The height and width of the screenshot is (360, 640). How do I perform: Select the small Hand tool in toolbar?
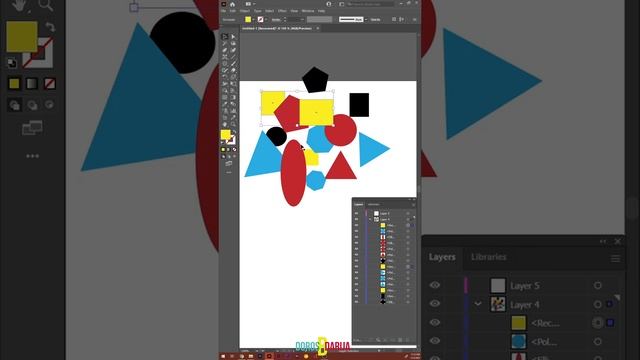tap(224, 124)
